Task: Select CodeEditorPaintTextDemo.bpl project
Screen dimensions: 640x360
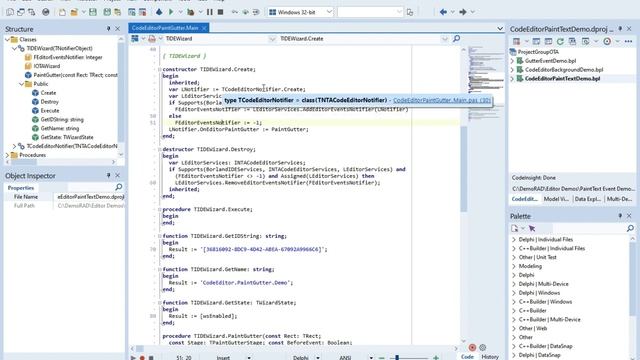Action: click(562, 78)
